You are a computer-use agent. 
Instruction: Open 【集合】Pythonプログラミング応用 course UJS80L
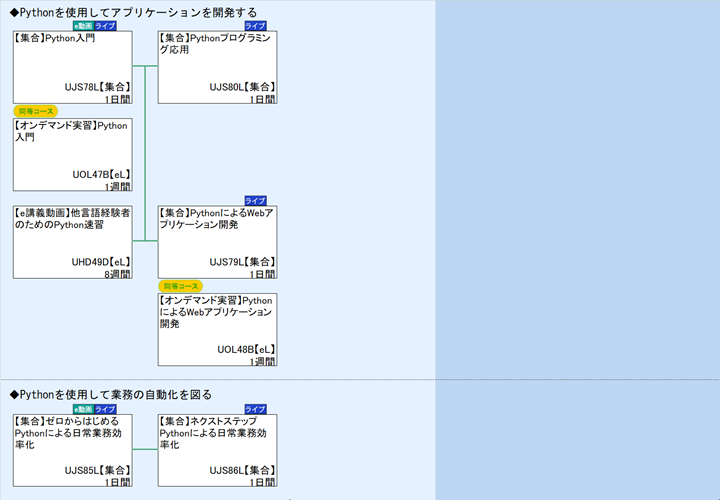(217, 67)
